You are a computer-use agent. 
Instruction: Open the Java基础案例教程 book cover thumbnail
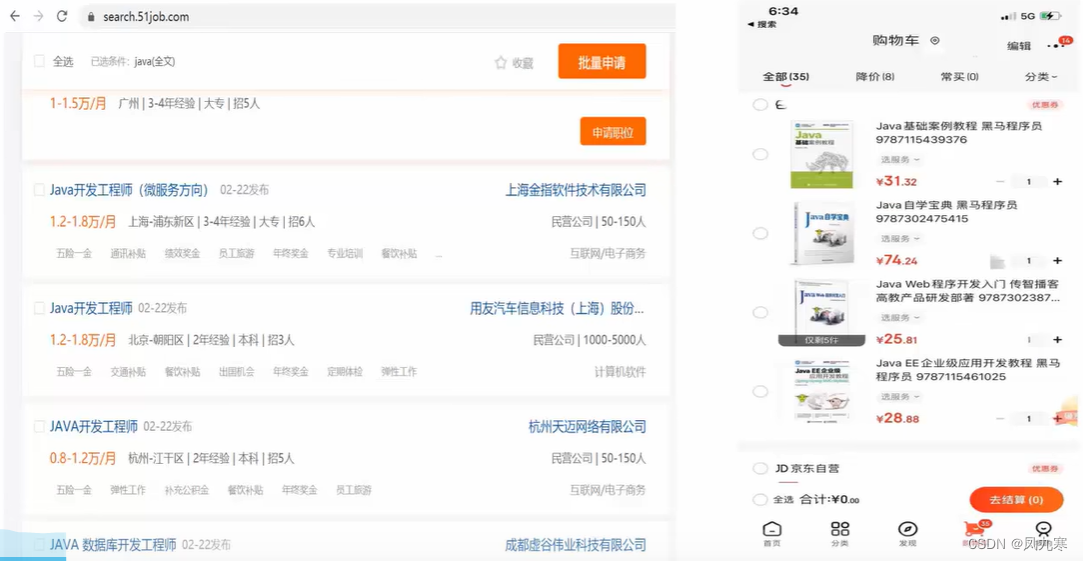pos(821,155)
